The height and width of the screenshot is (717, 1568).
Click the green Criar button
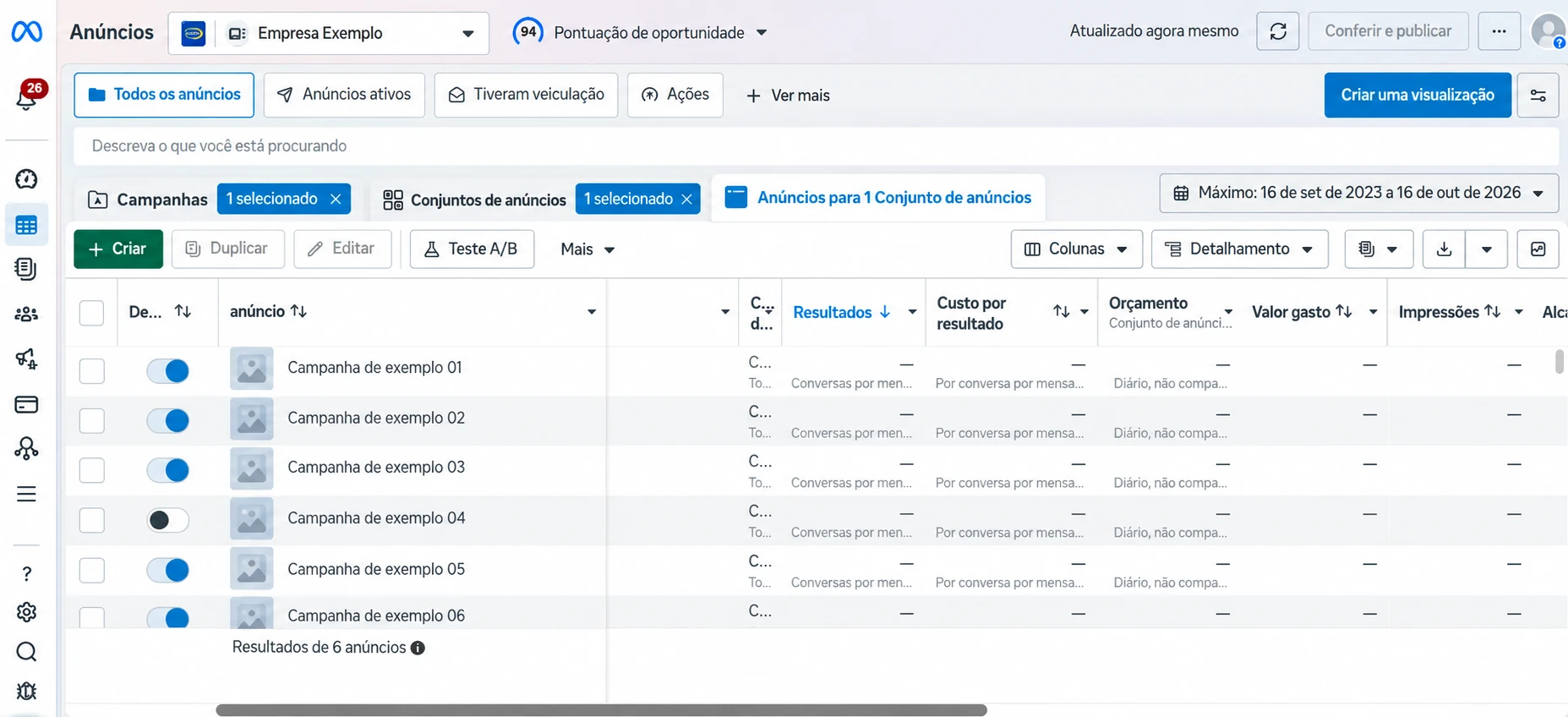118,249
